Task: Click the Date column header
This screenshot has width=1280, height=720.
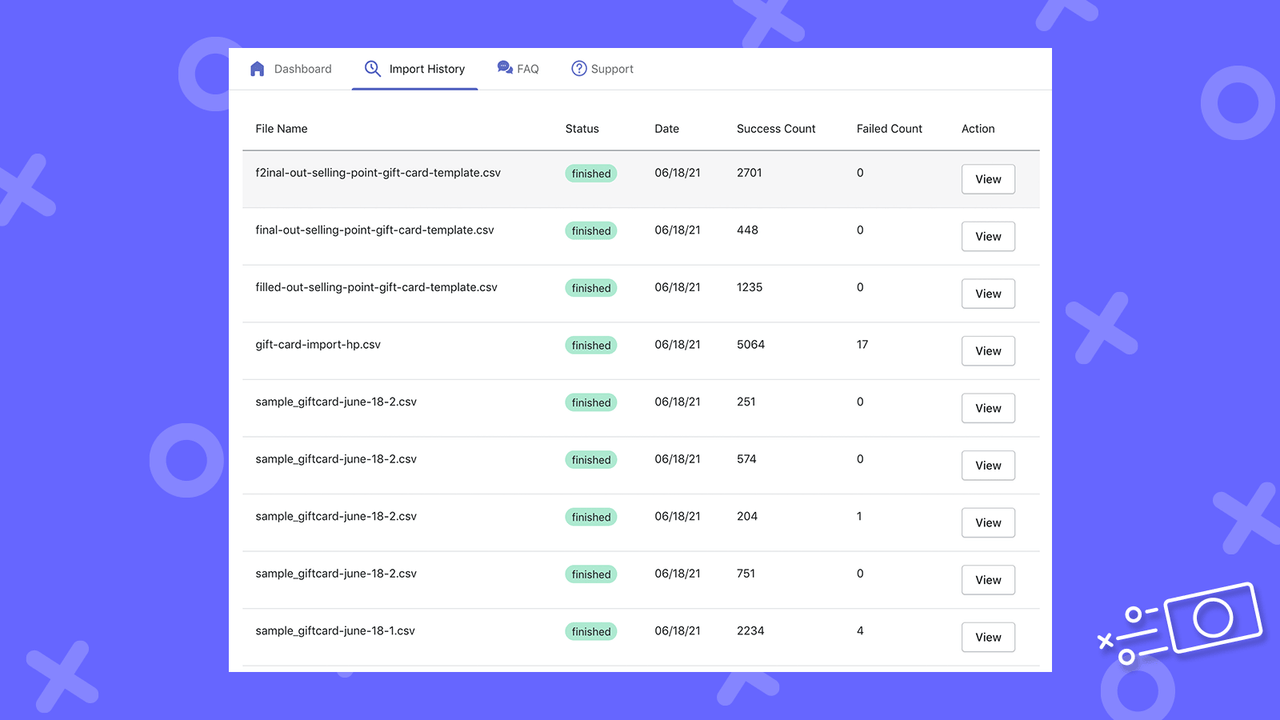Action: (x=667, y=128)
